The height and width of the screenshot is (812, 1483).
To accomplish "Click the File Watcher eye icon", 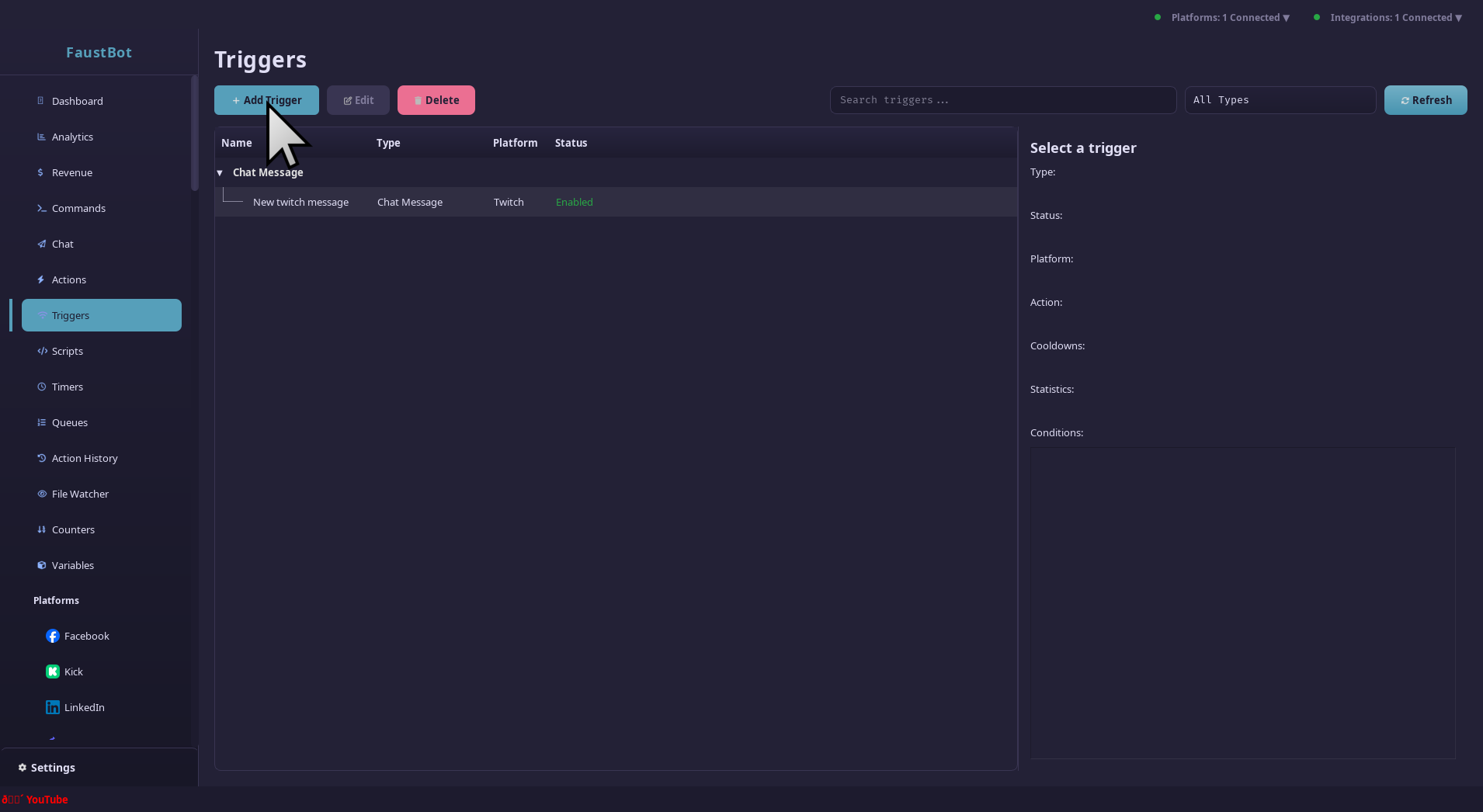I will point(42,494).
